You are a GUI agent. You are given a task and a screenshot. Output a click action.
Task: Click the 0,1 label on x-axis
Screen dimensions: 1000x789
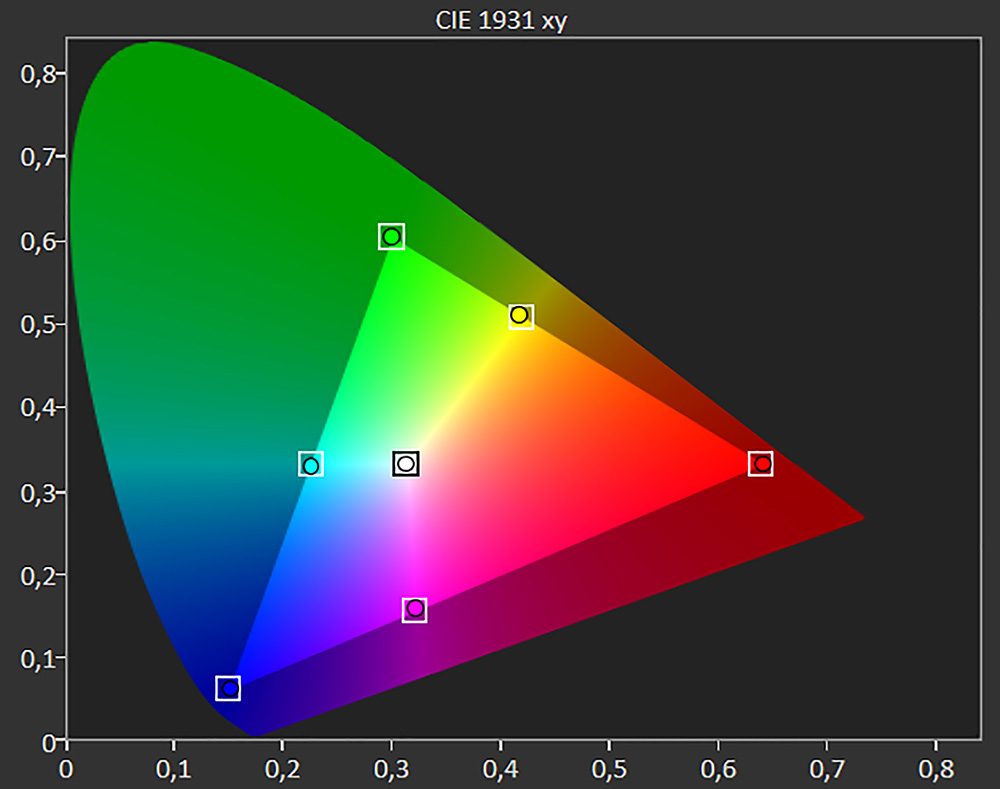173,769
